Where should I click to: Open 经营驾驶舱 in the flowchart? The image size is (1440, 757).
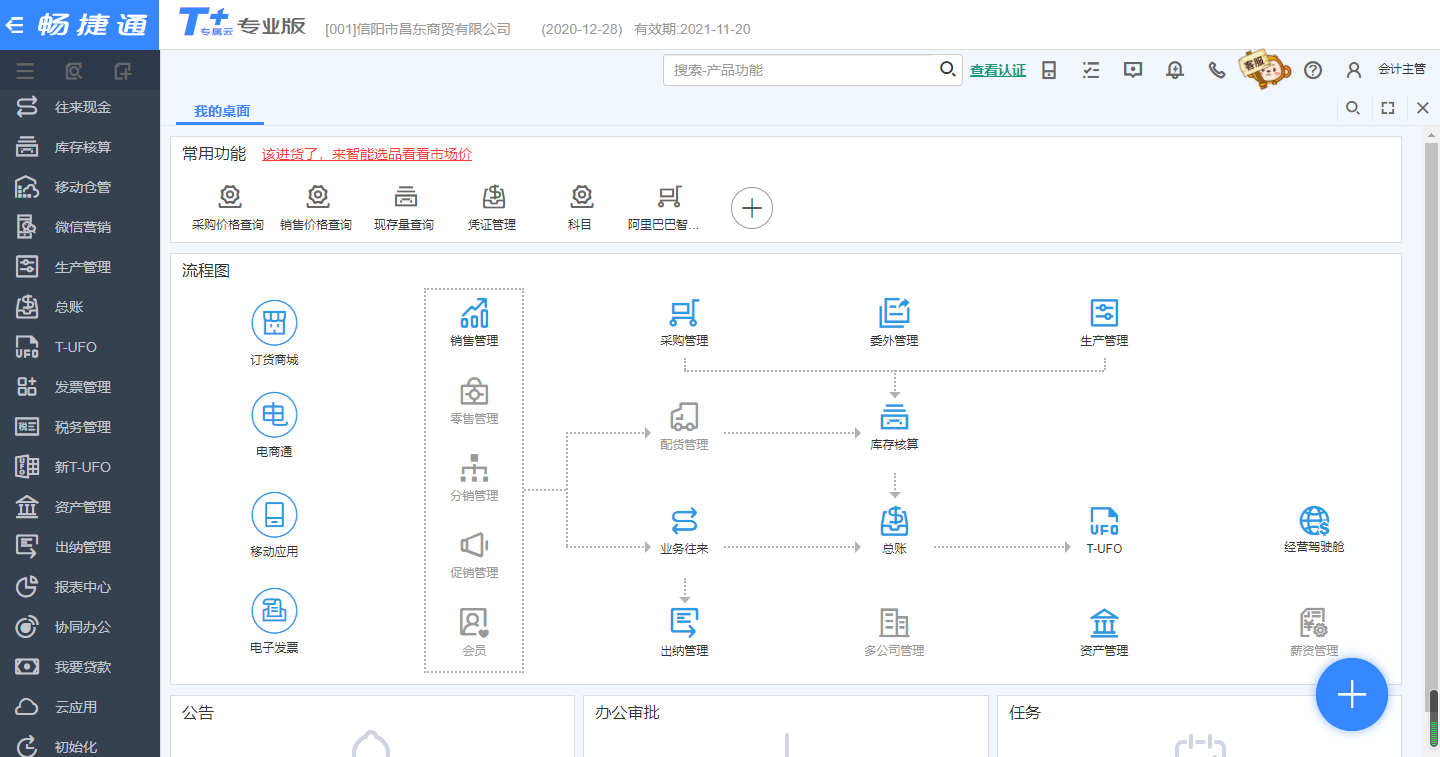[1314, 529]
